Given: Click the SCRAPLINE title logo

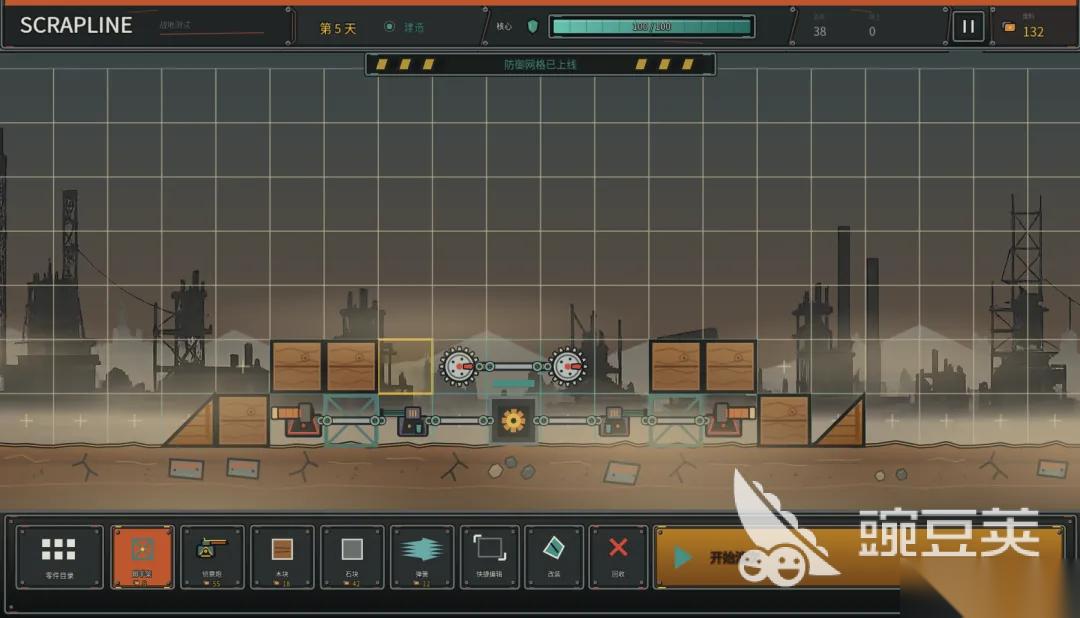Looking at the screenshot, I should (x=76, y=25).
